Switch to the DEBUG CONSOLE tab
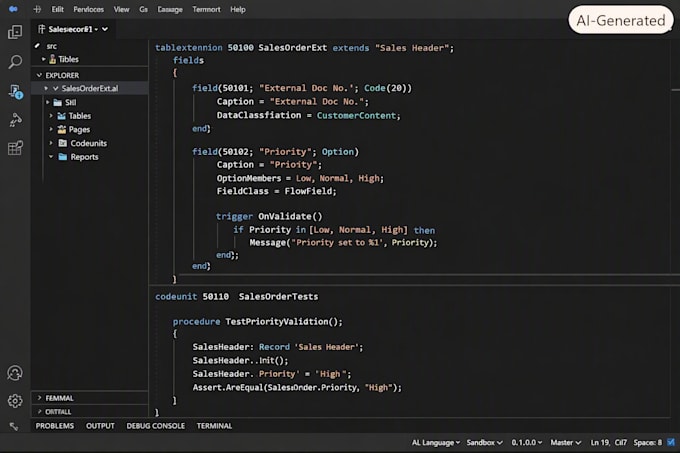 [x=156, y=426]
